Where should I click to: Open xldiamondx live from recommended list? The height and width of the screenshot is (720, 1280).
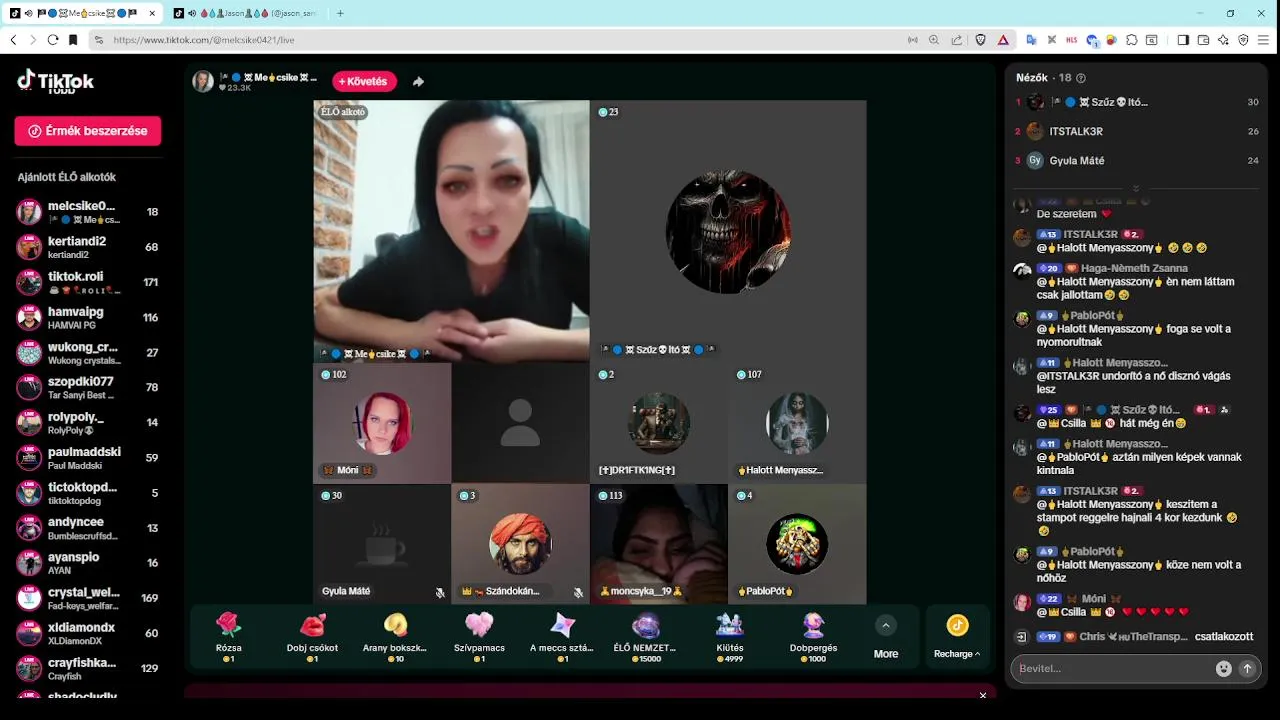(x=88, y=633)
